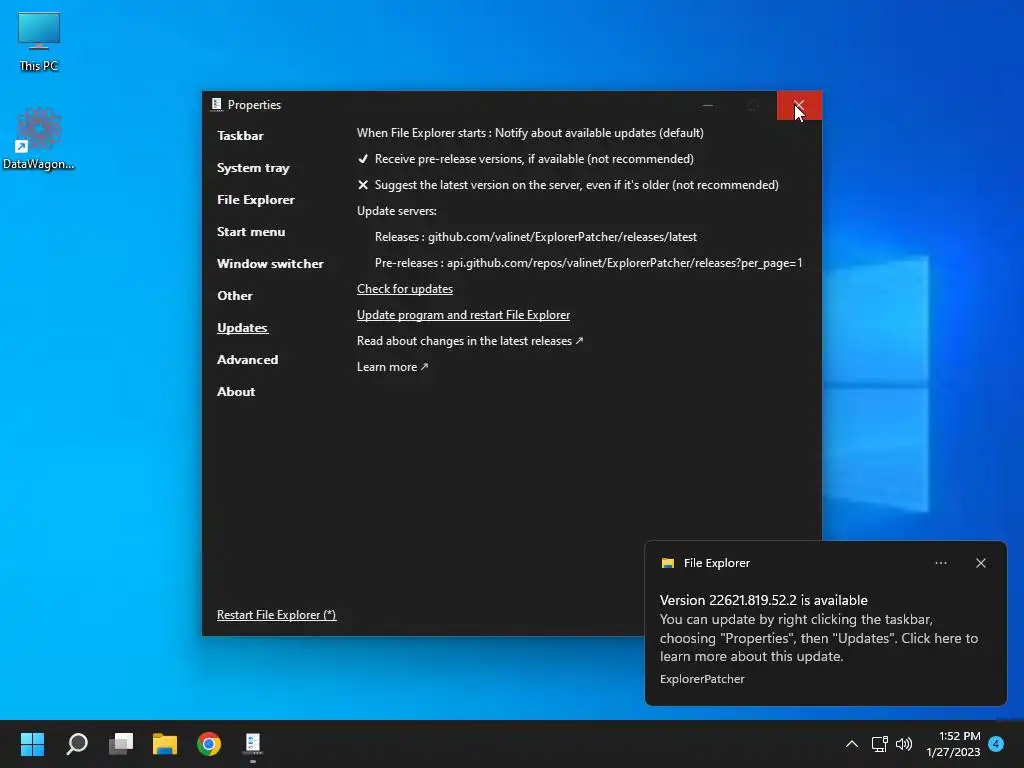The height and width of the screenshot is (768, 1024).
Task: Open Google Chrome from the taskbar
Action: coord(209,744)
